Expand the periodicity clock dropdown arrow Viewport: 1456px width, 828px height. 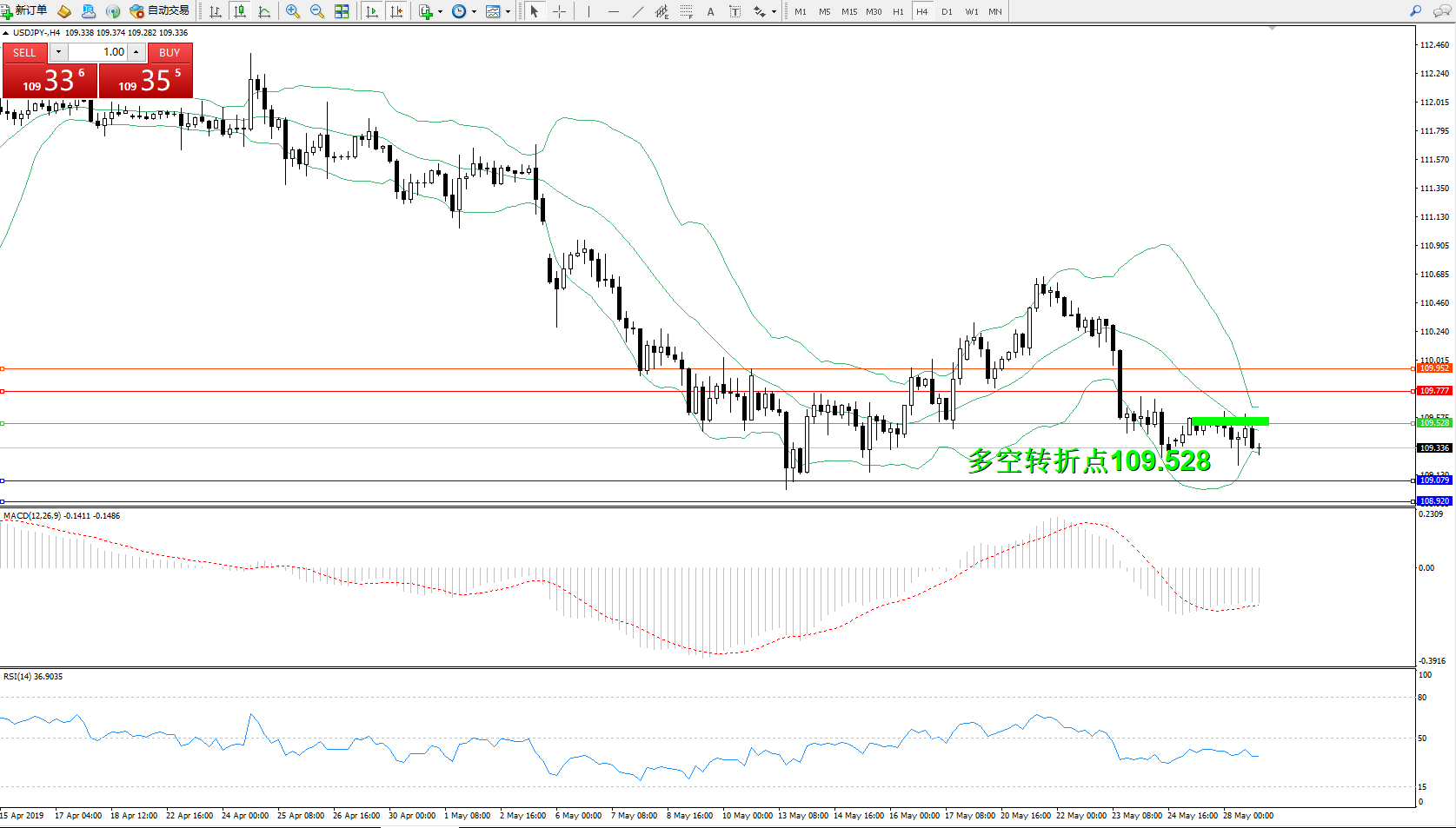click(x=474, y=11)
